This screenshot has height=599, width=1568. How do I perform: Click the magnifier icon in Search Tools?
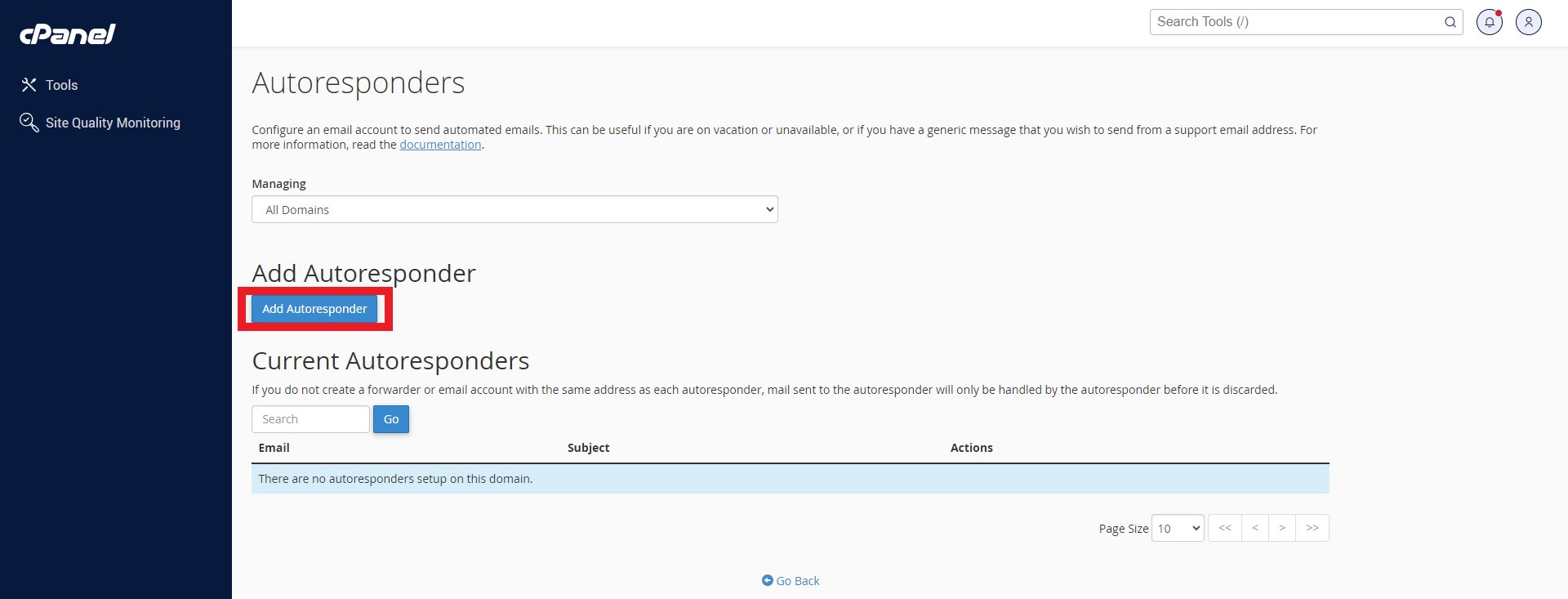1450,22
